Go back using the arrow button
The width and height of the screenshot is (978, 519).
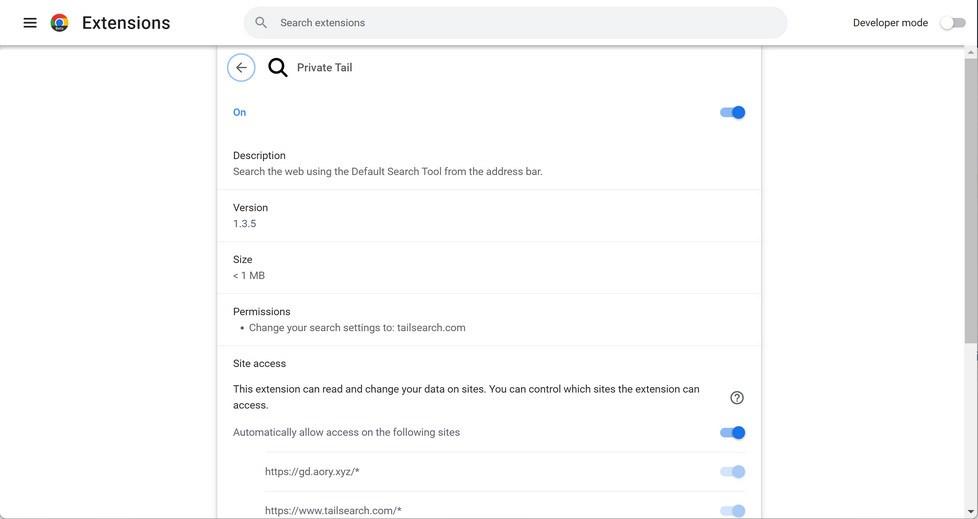[241, 67]
